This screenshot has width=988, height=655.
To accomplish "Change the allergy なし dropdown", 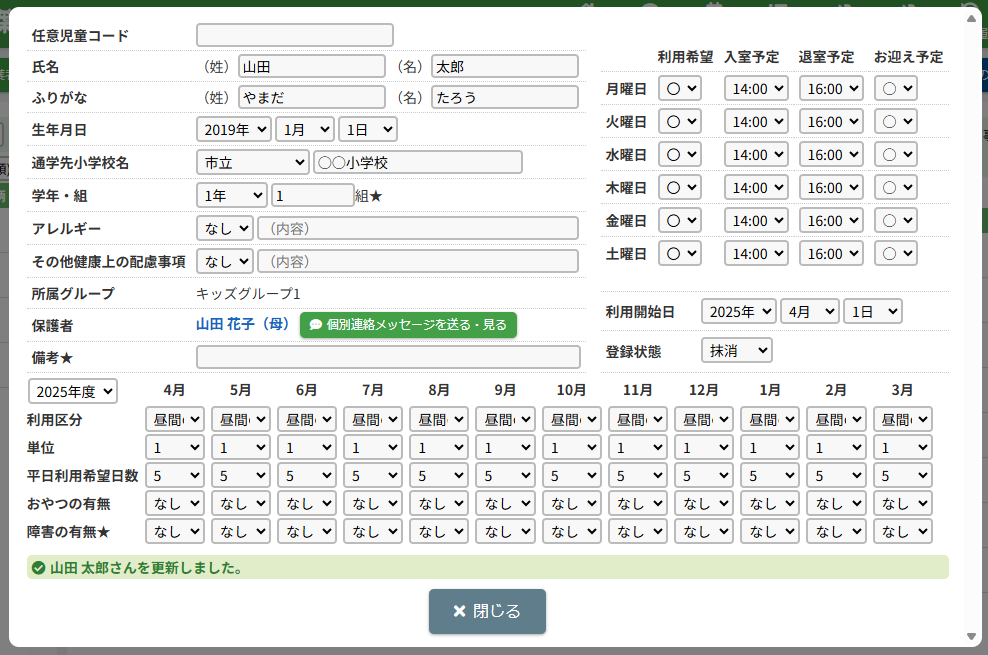I will point(225,228).
